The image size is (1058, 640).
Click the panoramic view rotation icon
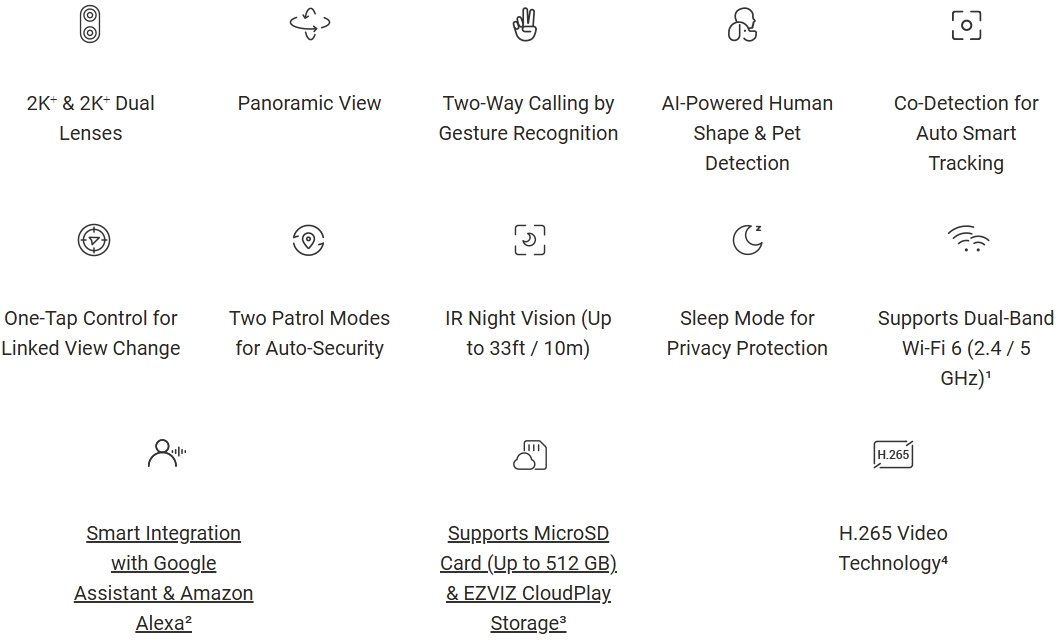[309, 24]
